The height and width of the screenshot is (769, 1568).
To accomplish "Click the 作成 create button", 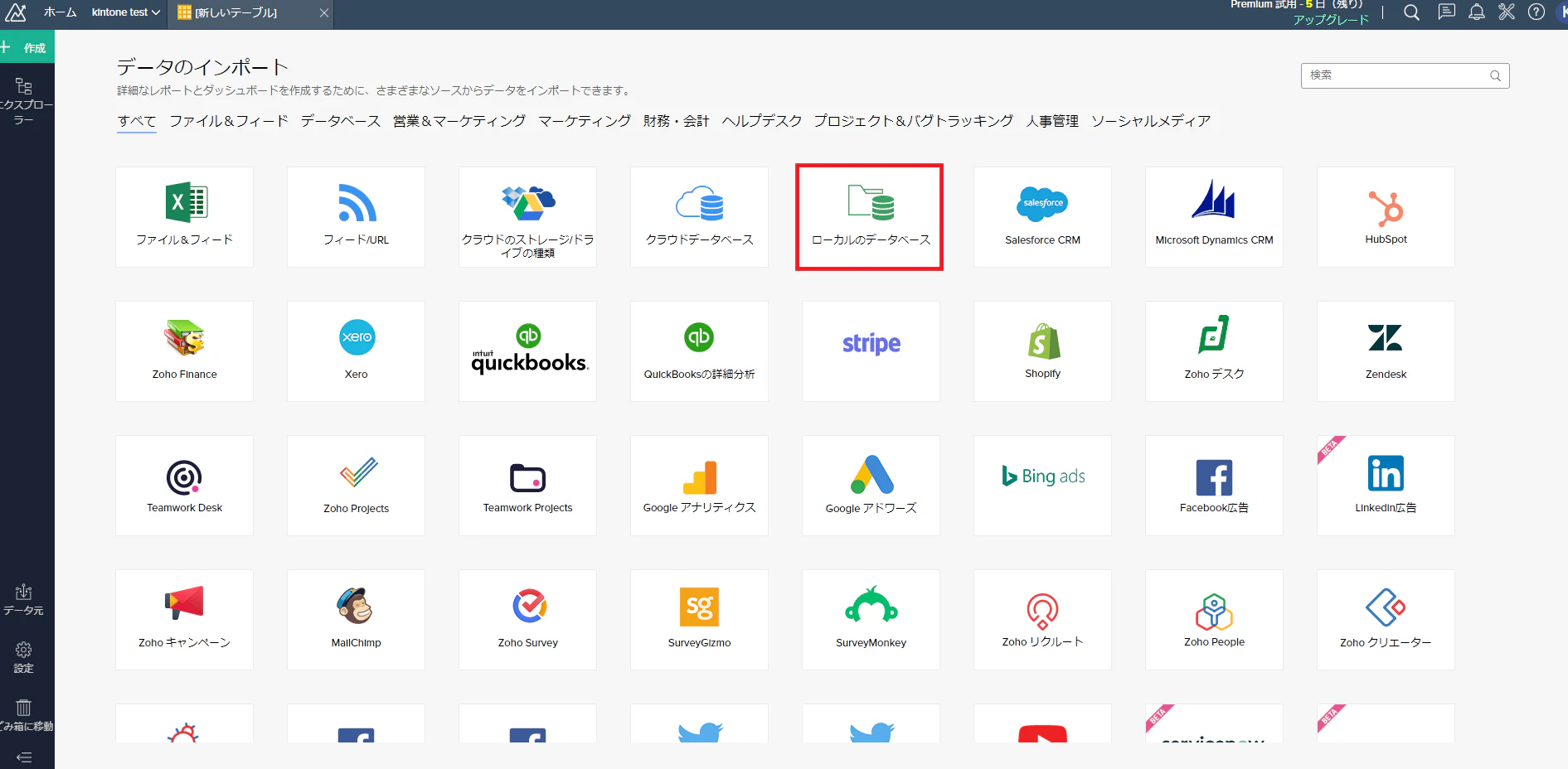I will point(27,47).
